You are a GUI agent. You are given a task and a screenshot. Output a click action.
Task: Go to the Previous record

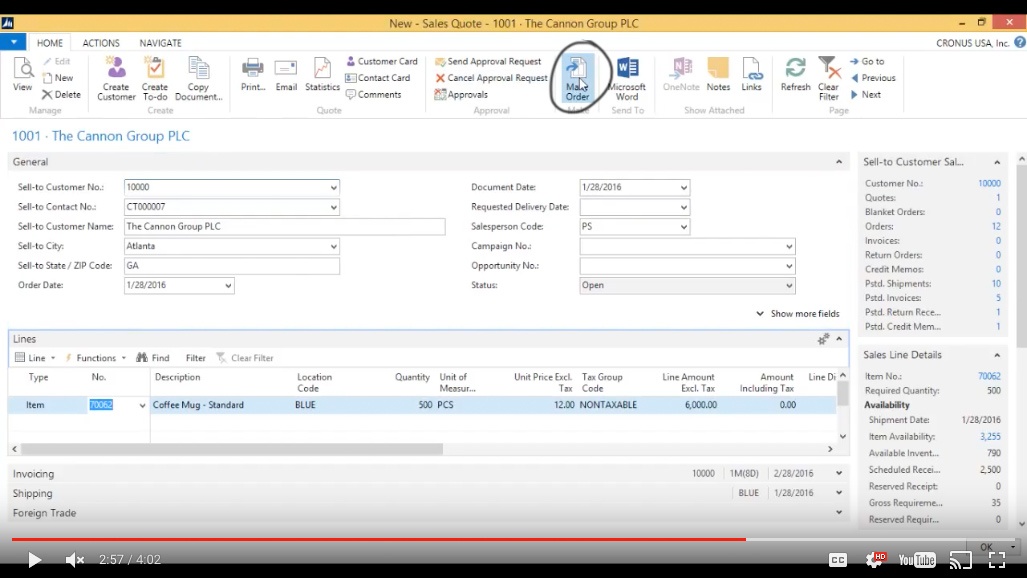873,77
